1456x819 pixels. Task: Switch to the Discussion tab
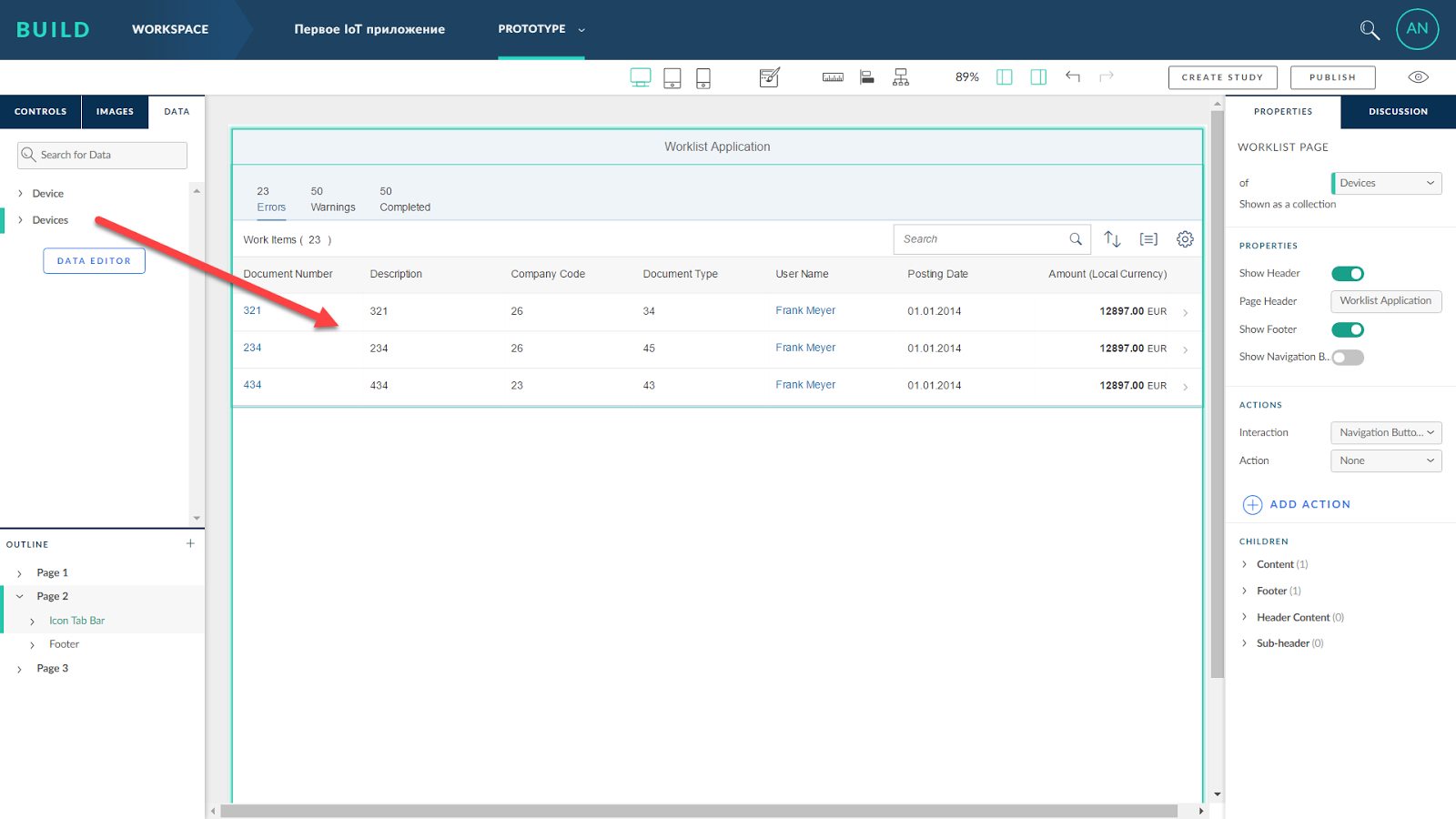pyautogui.click(x=1397, y=111)
